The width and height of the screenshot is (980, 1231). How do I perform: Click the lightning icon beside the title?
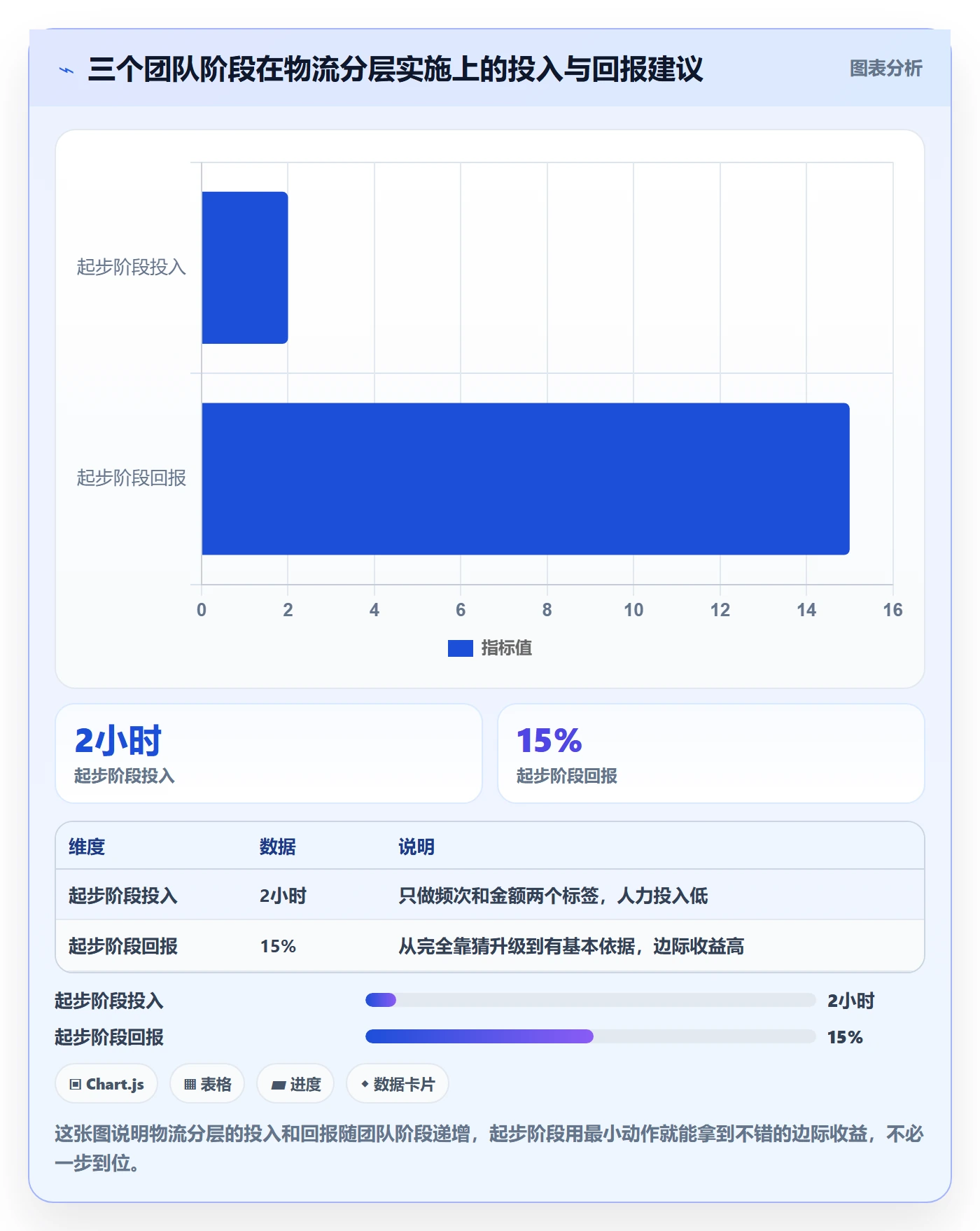click(66, 70)
